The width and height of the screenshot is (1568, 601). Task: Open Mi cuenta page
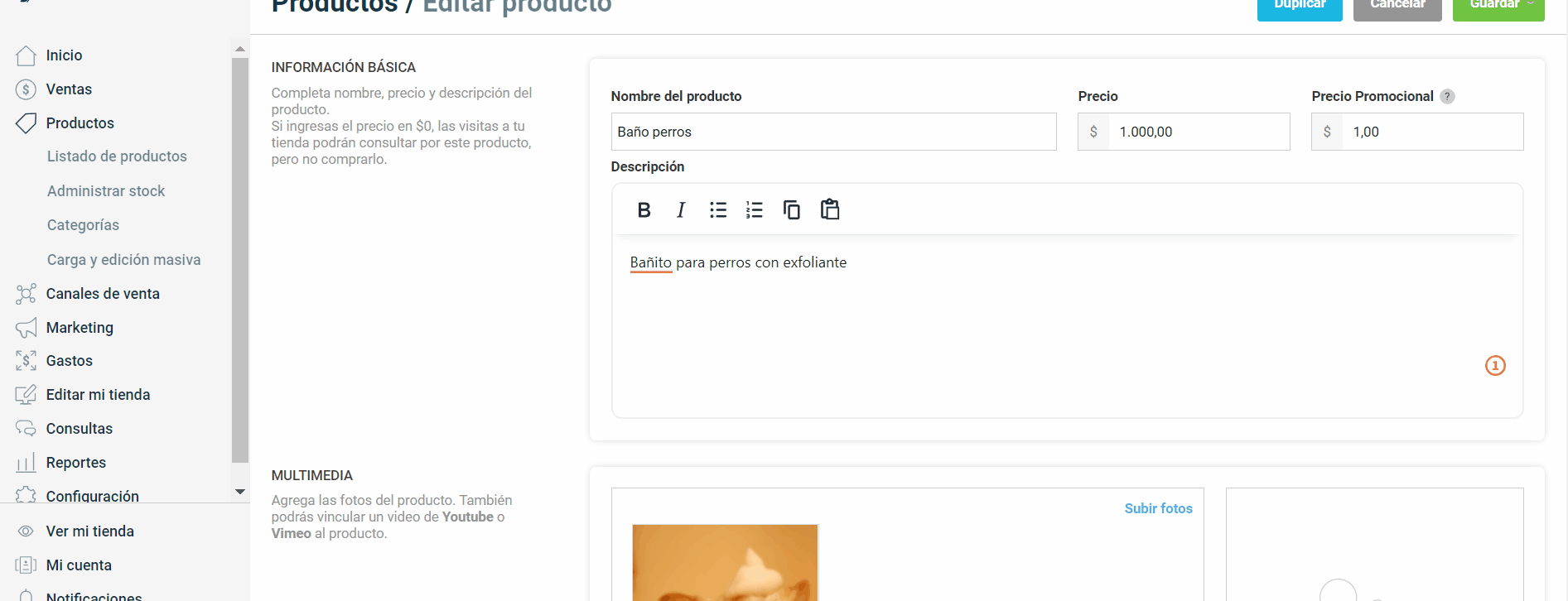click(79, 565)
